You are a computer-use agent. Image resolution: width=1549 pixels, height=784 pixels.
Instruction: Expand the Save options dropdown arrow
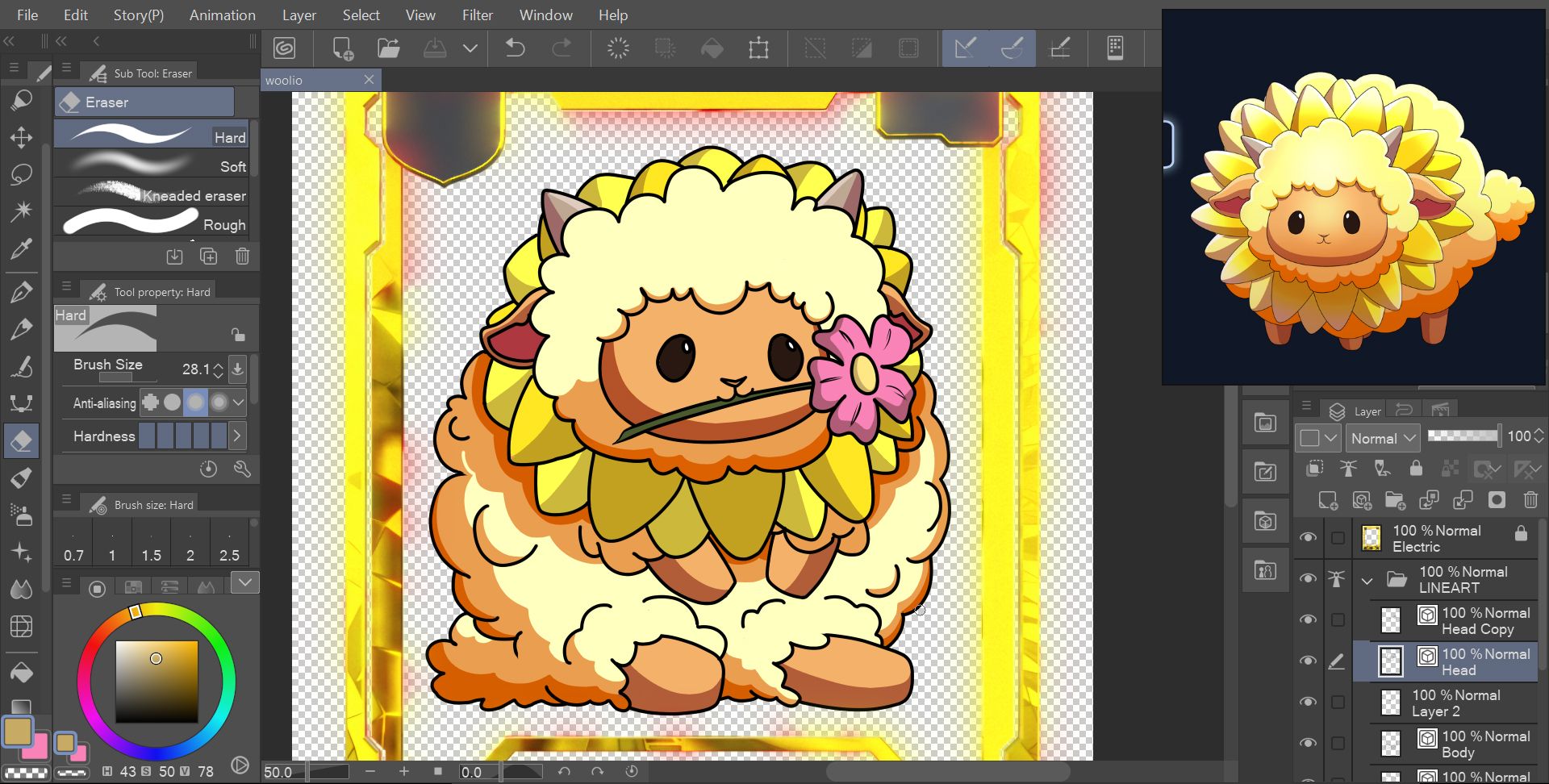tap(470, 48)
